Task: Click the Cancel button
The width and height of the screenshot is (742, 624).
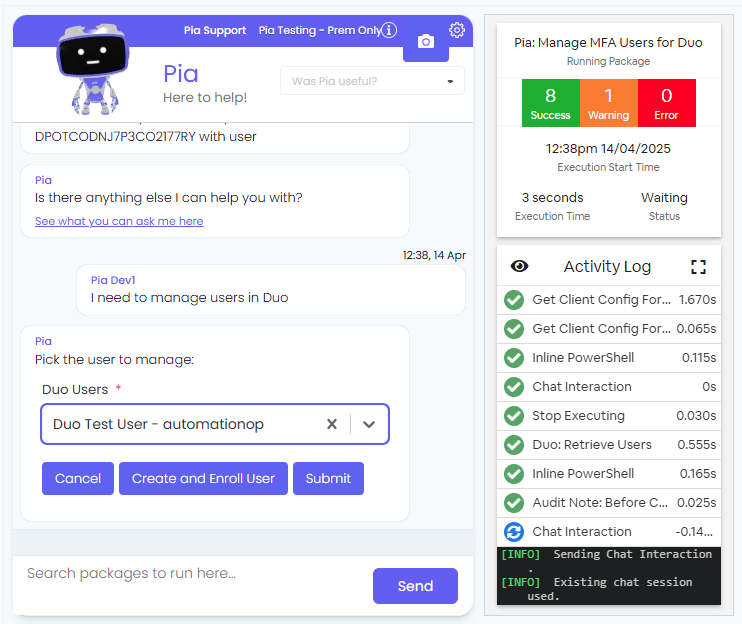Action: [78, 478]
